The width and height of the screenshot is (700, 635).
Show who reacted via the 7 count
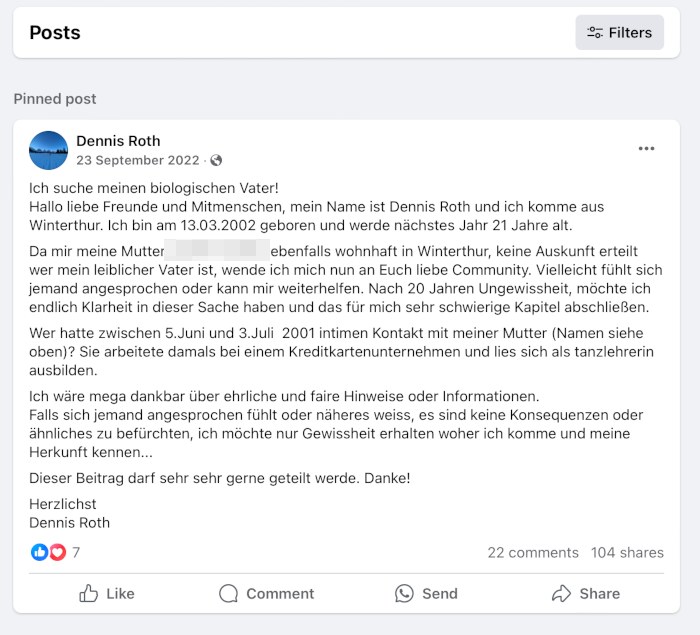76,552
